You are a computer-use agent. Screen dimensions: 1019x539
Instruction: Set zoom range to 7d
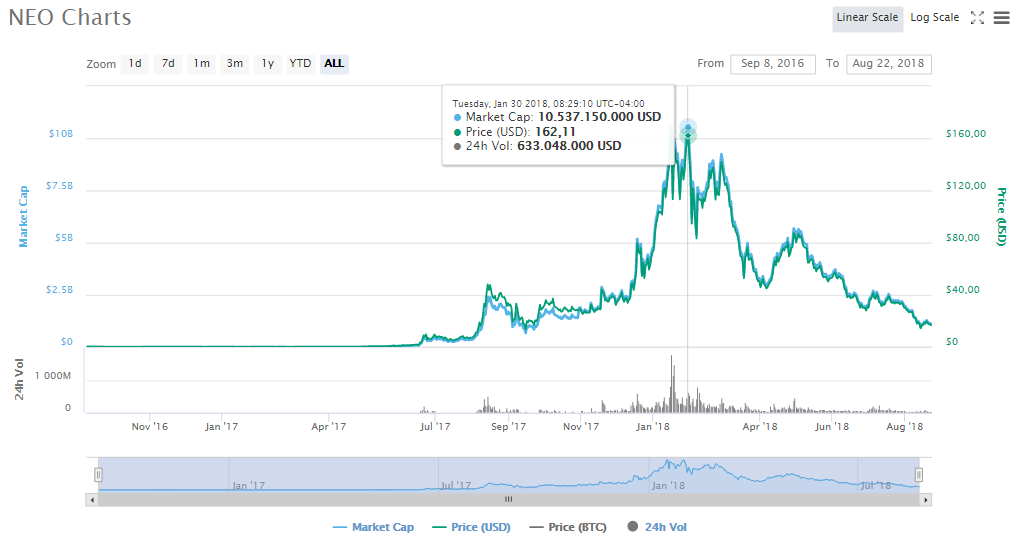168,64
